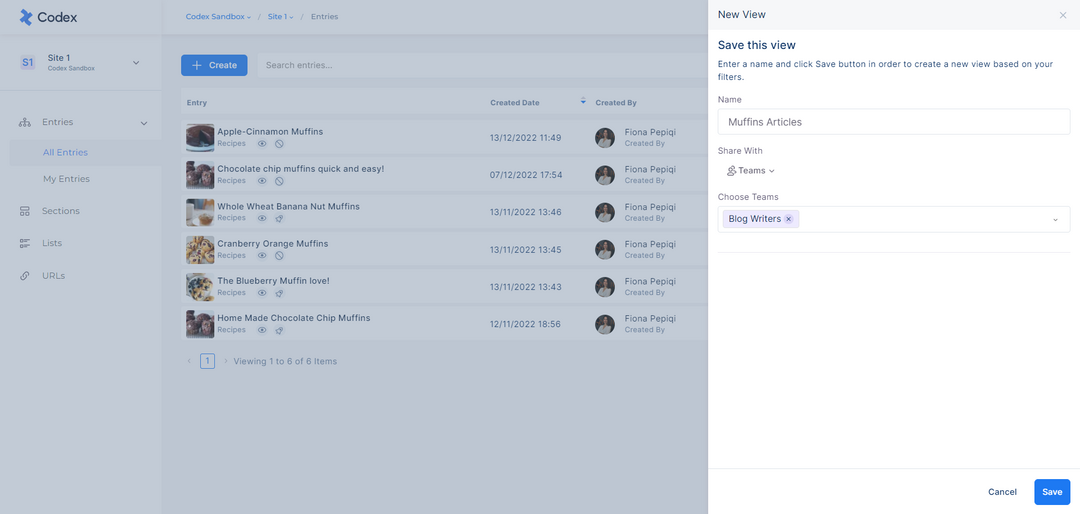
Task: Click the rocket icon on Home Made Chocolate Chip row
Action: pyautogui.click(x=279, y=330)
